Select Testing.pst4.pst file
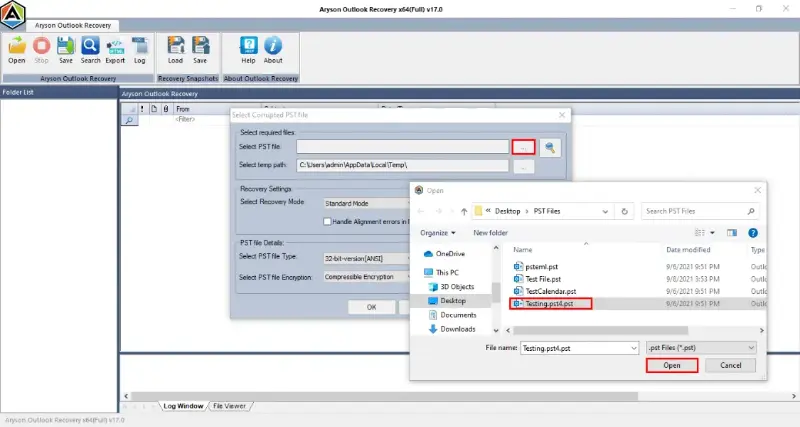800x427 pixels. (551, 304)
